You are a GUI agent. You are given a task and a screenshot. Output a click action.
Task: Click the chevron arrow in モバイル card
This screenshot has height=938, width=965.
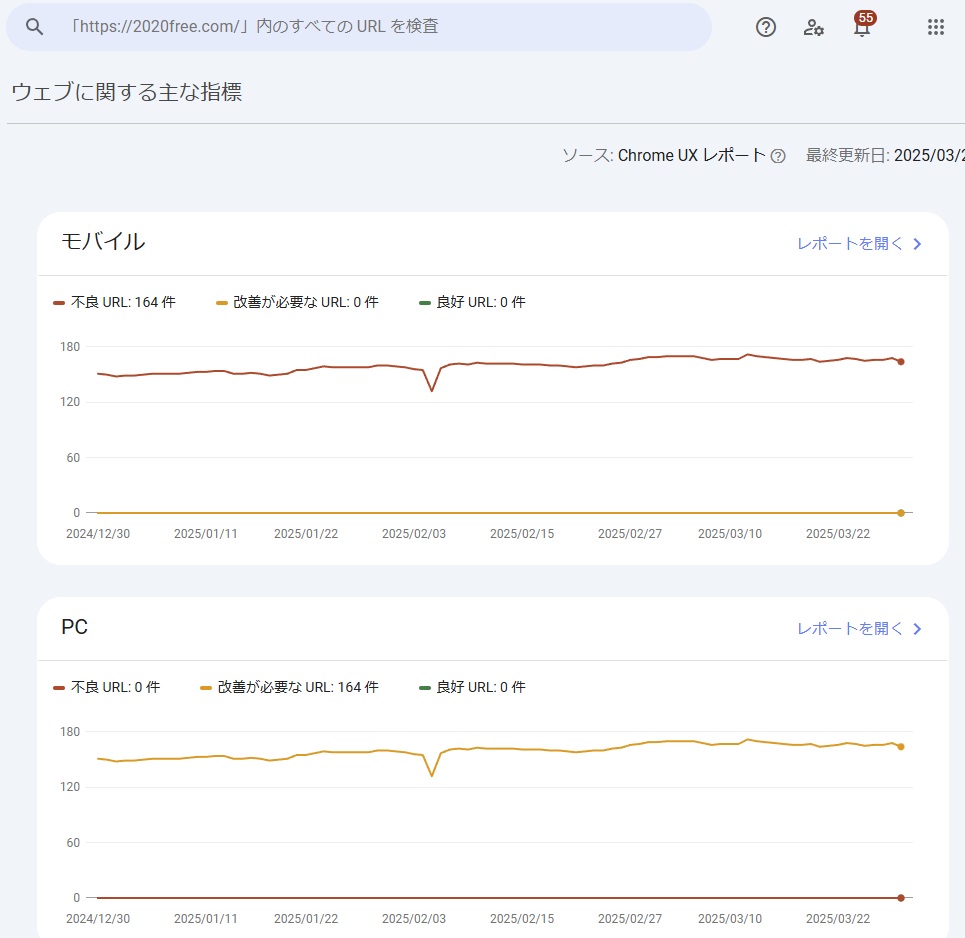point(917,244)
